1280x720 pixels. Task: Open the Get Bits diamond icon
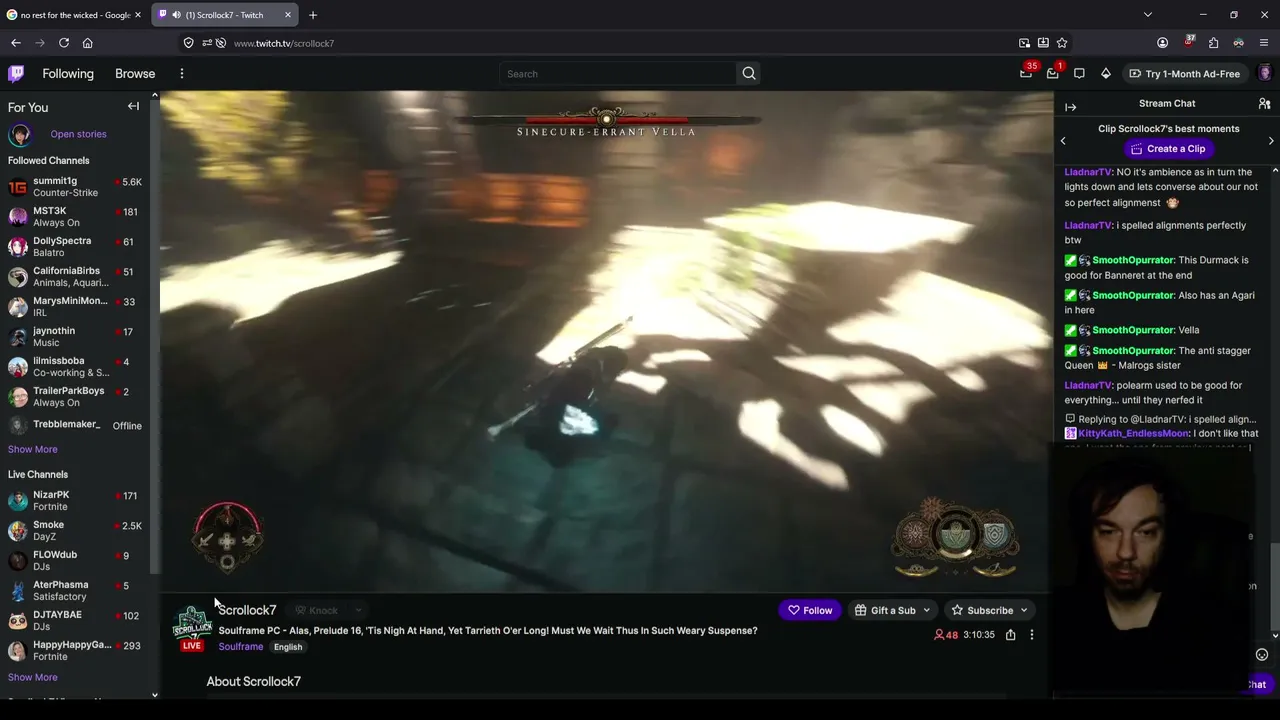(x=1106, y=74)
